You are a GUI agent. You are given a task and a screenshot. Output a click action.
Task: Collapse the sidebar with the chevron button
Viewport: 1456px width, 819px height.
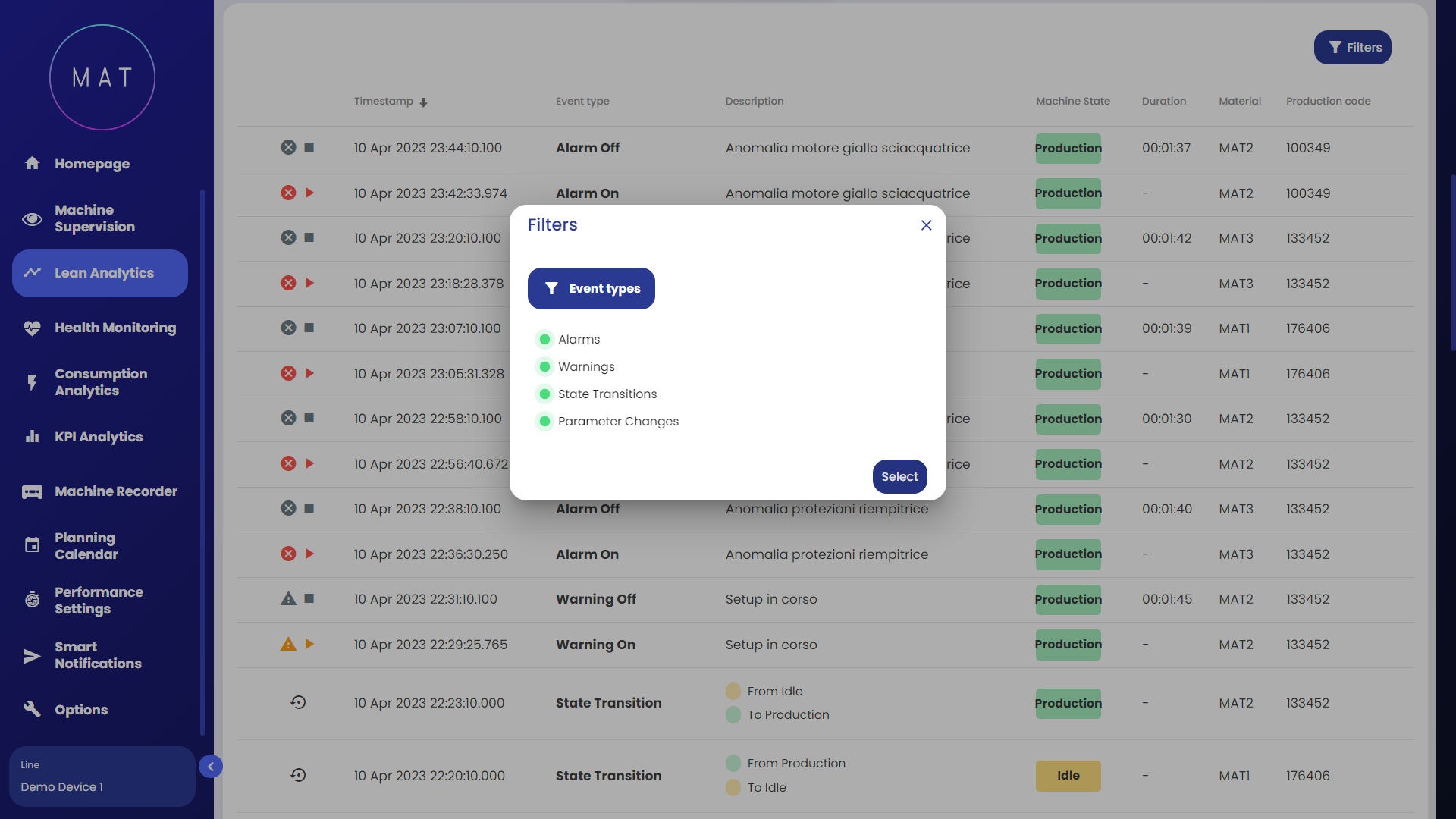pos(211,767)
